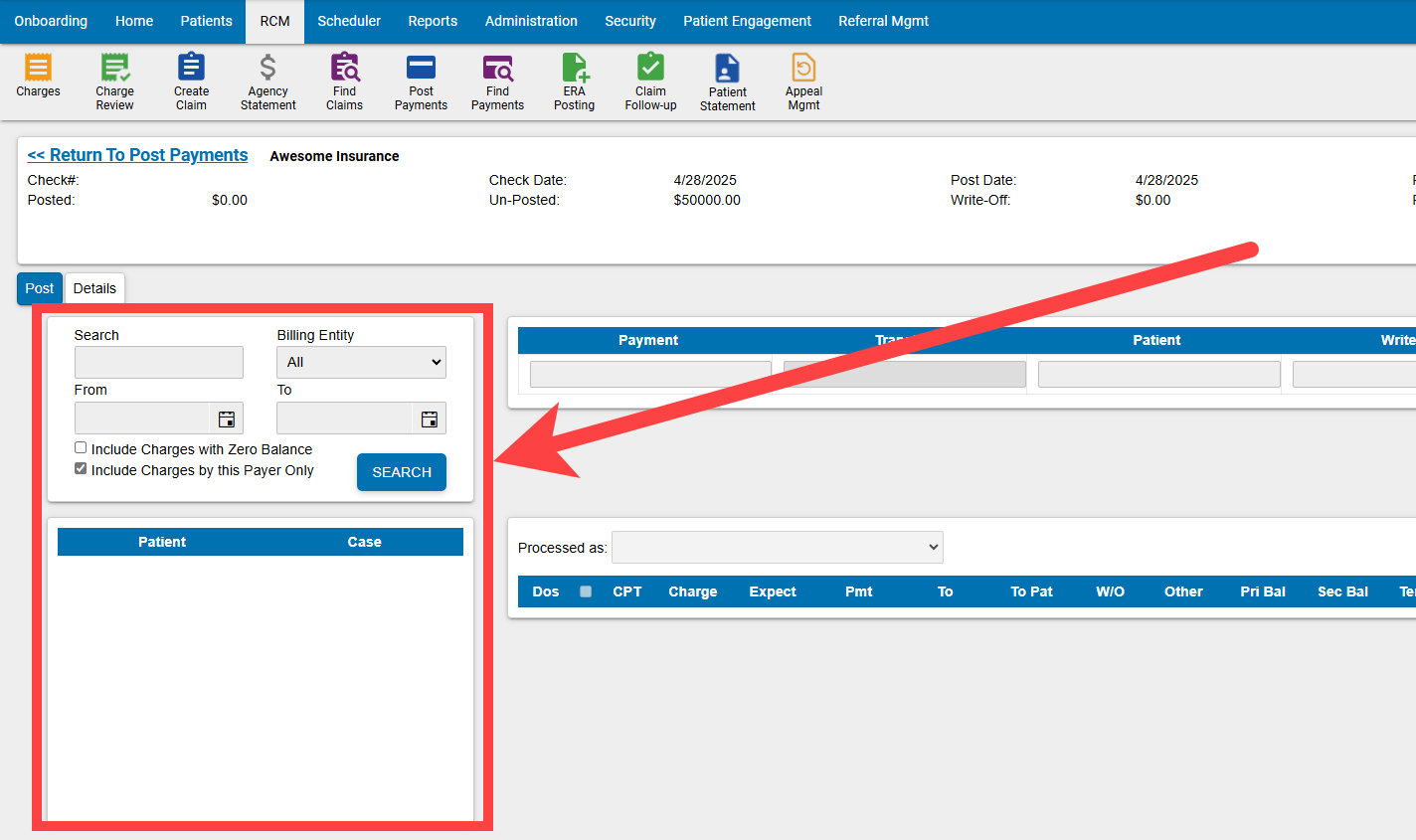The width and height of the screenshot is (1416, 840).
Task: Open the Billing Entity dropdown
Action: coord(361,362)
